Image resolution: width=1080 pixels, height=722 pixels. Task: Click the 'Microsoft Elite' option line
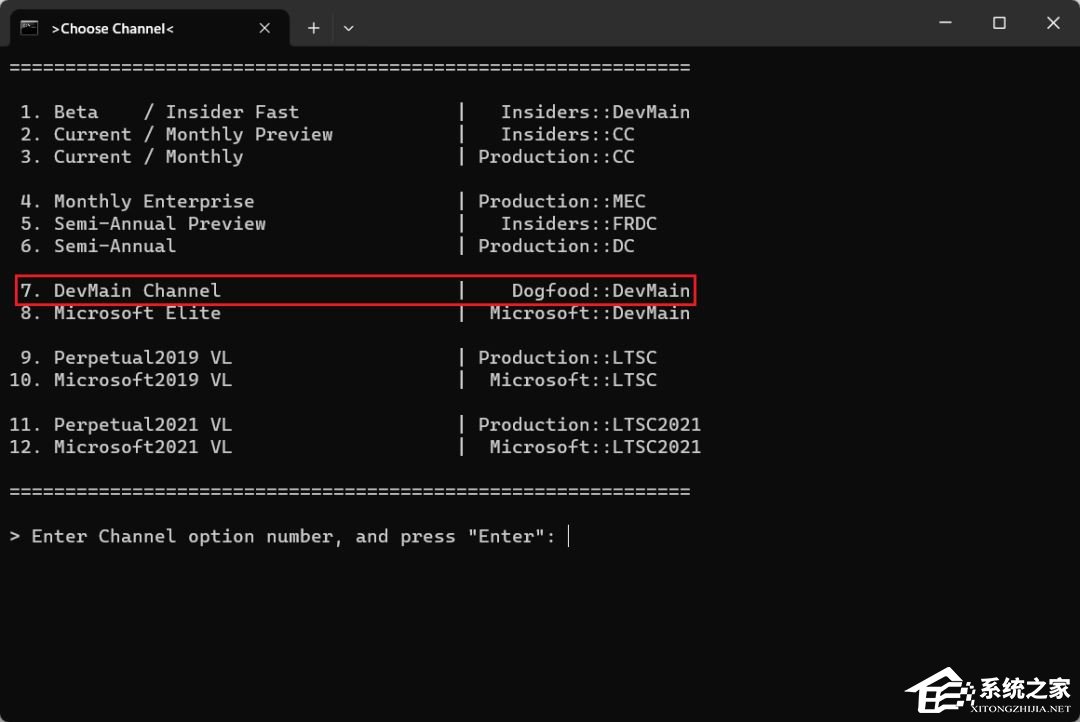[355, 313]
